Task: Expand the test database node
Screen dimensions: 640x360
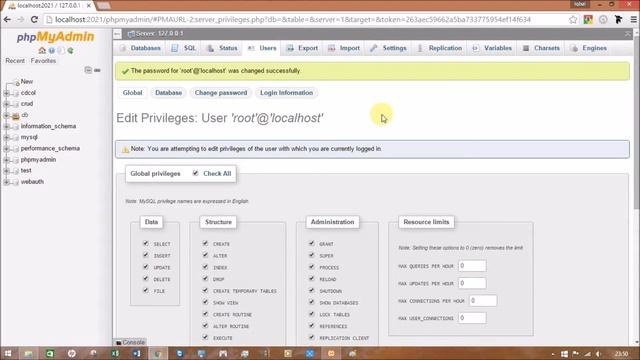Action: click(x=6, y=171)
